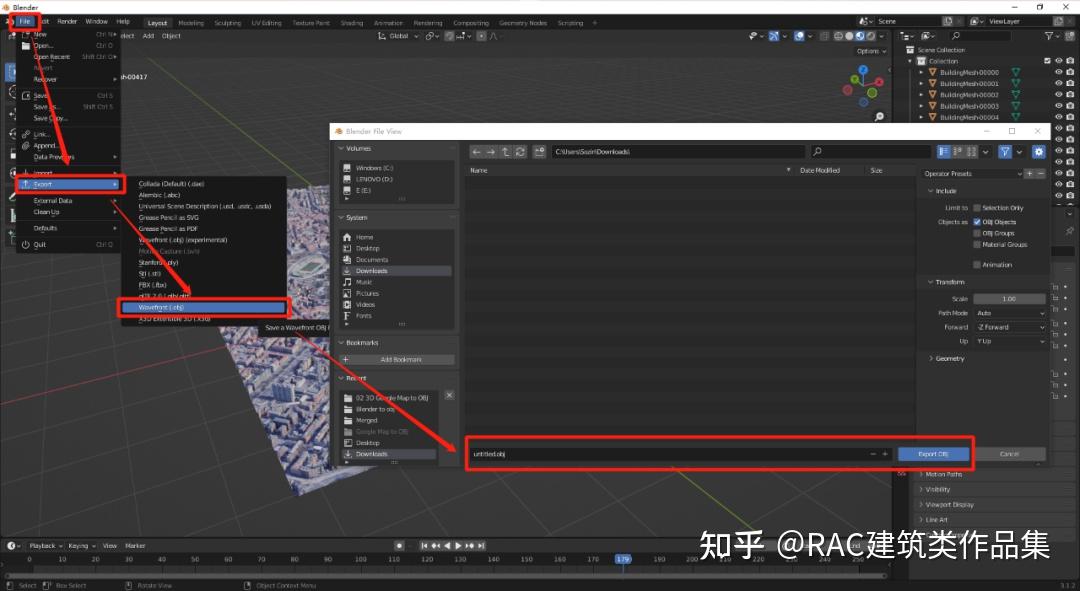Toggle the options gear in file browser
The image size is (1080, 591).
pos(1039,152)
